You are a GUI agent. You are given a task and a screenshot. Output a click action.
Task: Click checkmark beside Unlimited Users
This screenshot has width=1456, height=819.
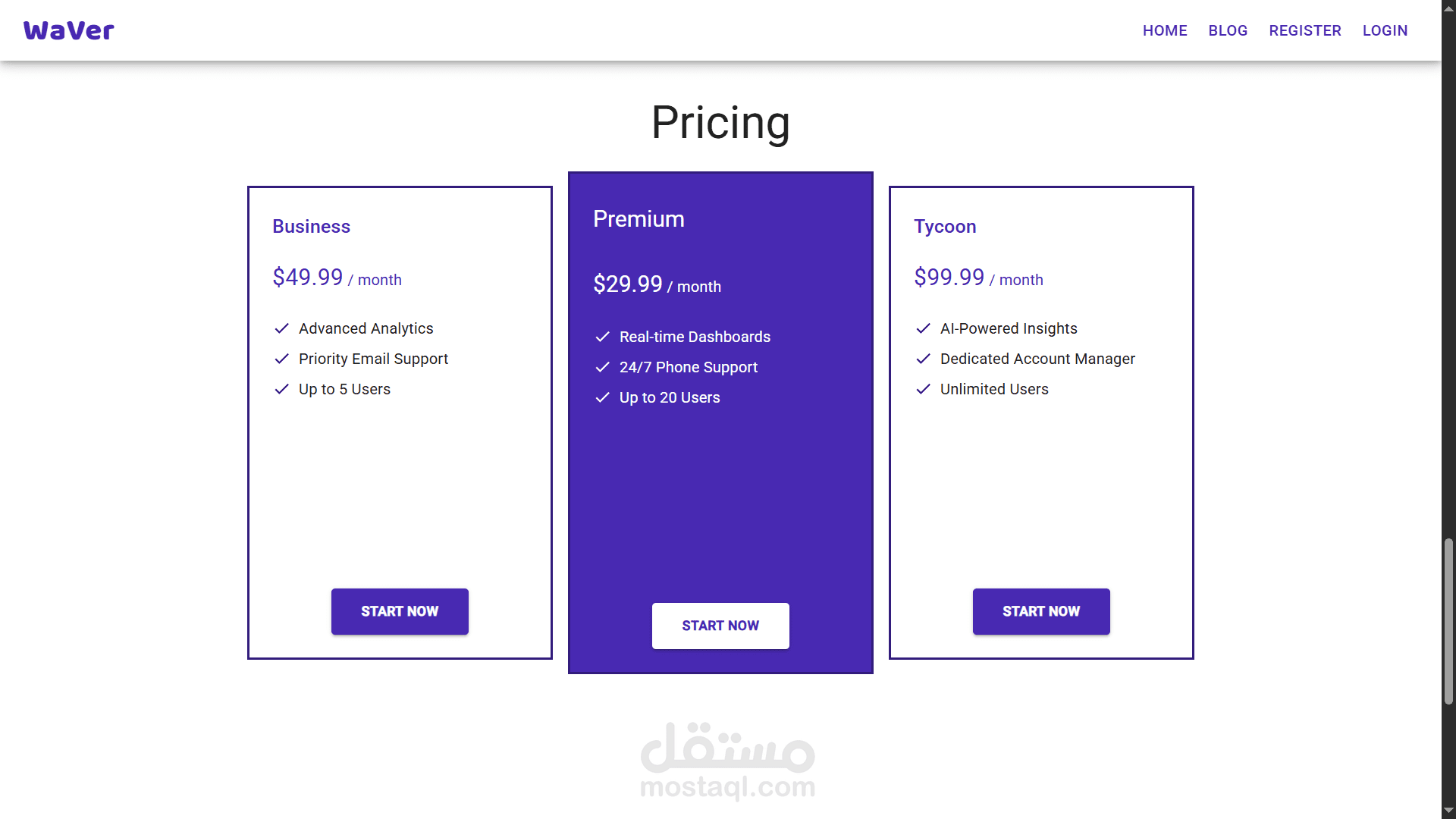pos(923,389)
